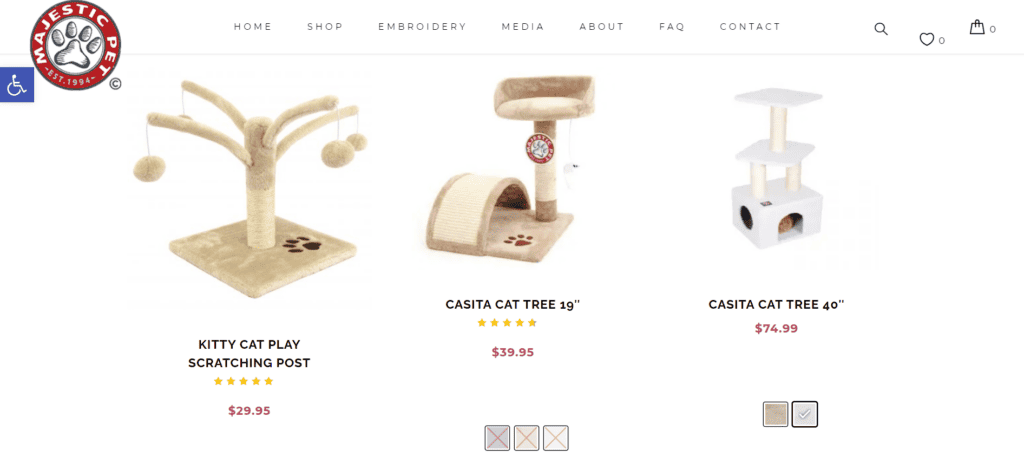Open the wishlist heart icon

point(926,40)
